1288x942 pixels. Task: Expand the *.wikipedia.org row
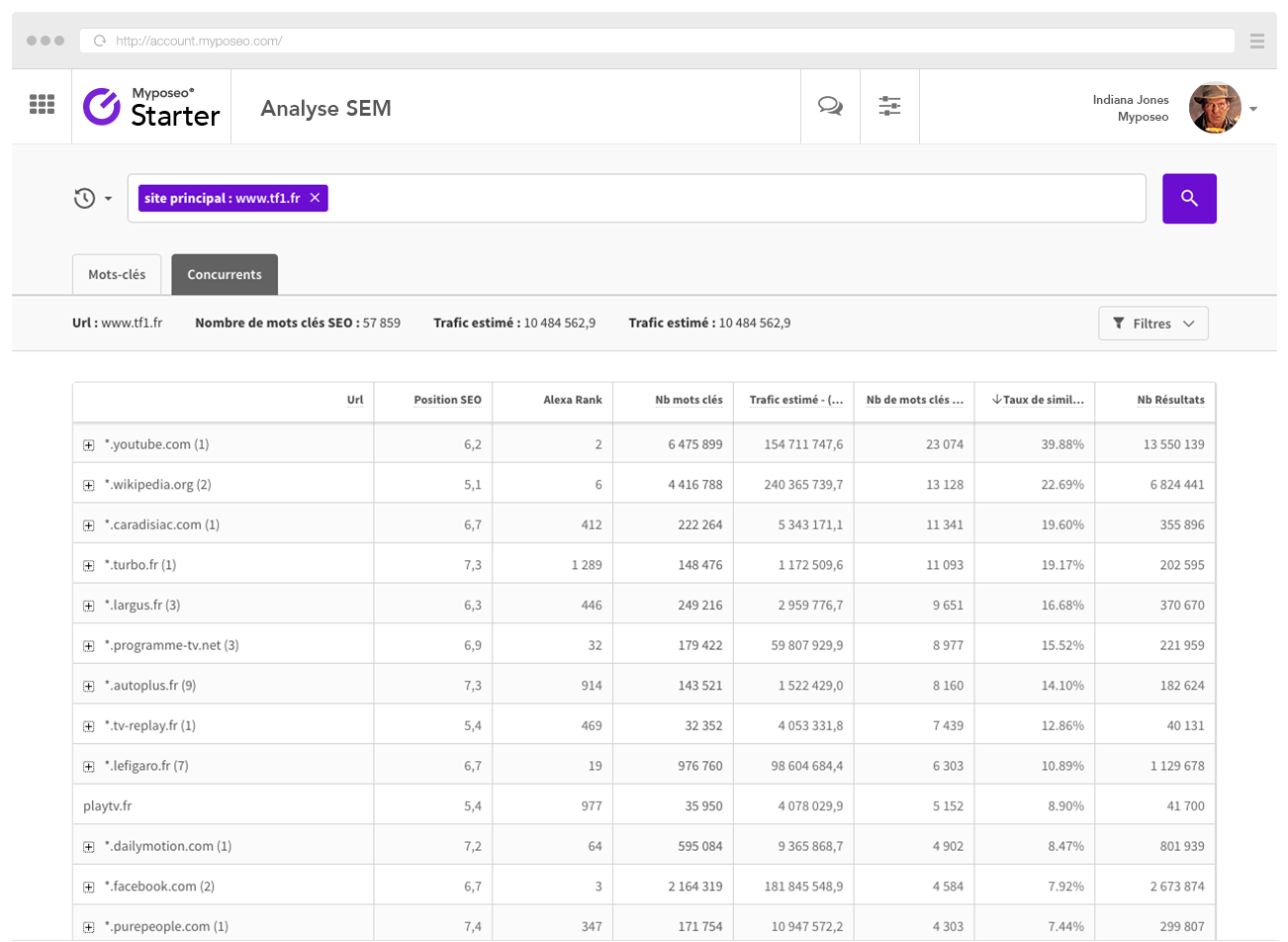click(x=89, y=486)
